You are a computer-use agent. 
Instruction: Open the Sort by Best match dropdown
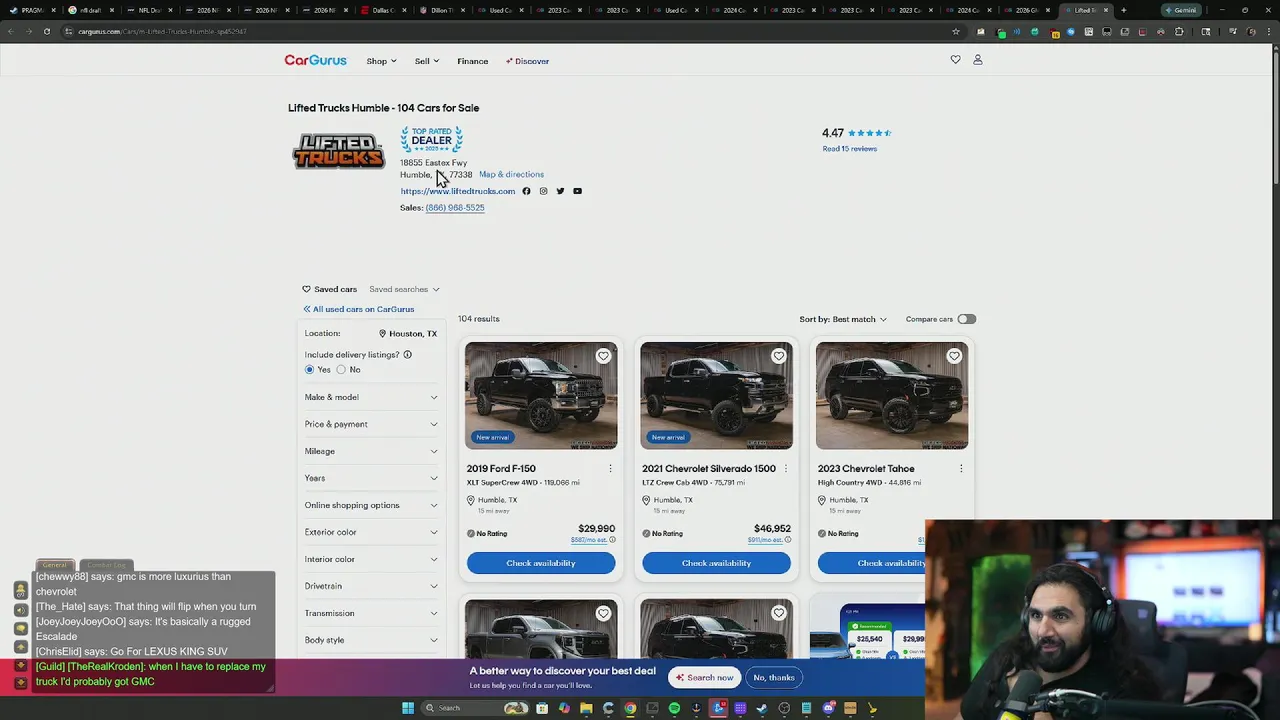(x=843, y=319)
